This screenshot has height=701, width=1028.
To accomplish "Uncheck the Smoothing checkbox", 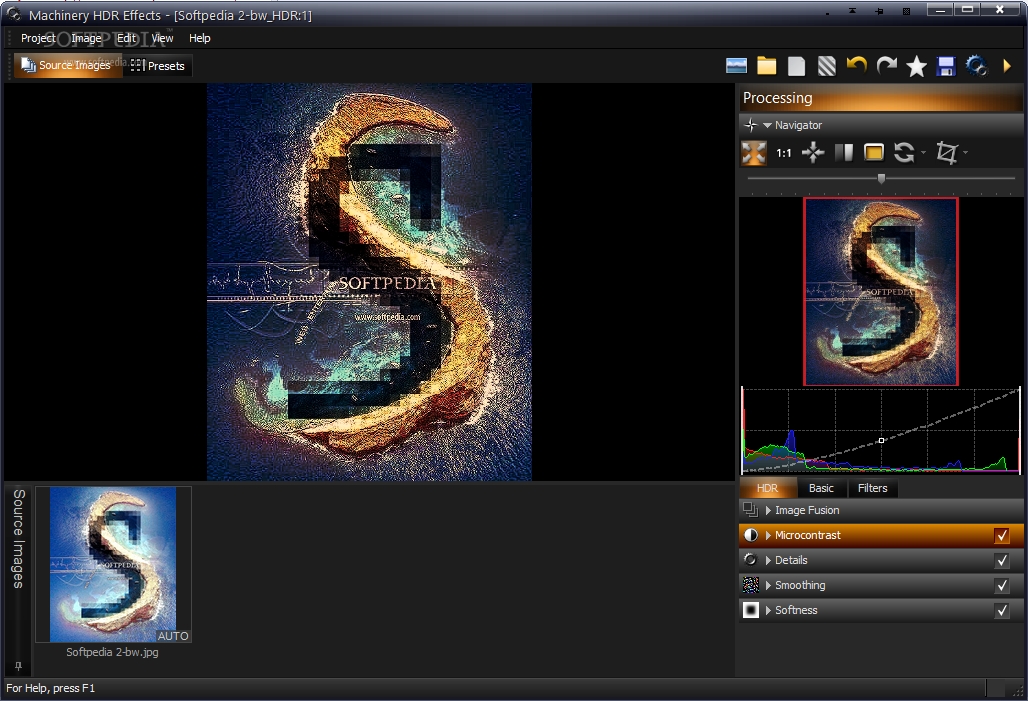I will [1002, 585].
